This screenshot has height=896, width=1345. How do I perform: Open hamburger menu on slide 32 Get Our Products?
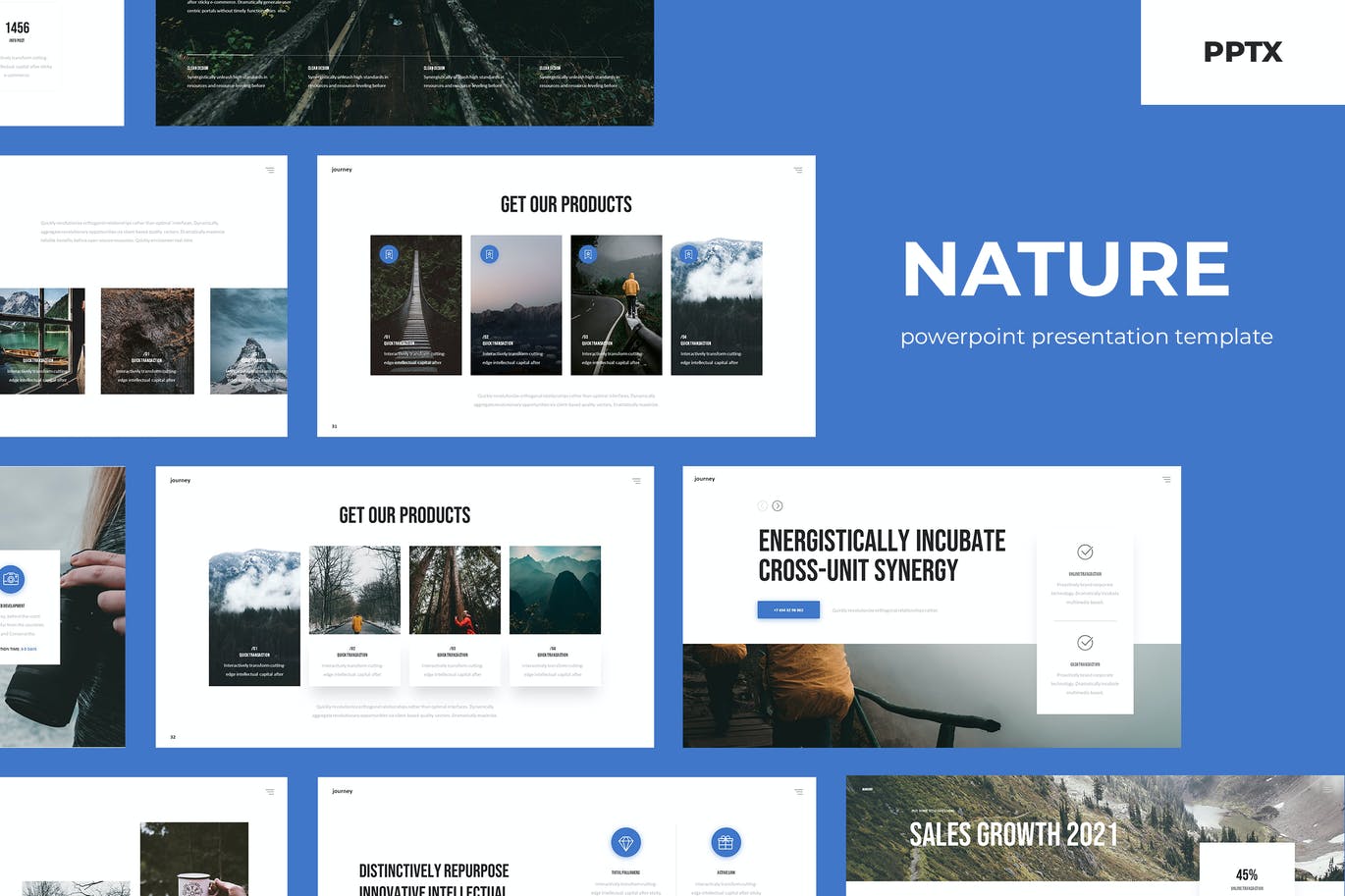(636, 481)
